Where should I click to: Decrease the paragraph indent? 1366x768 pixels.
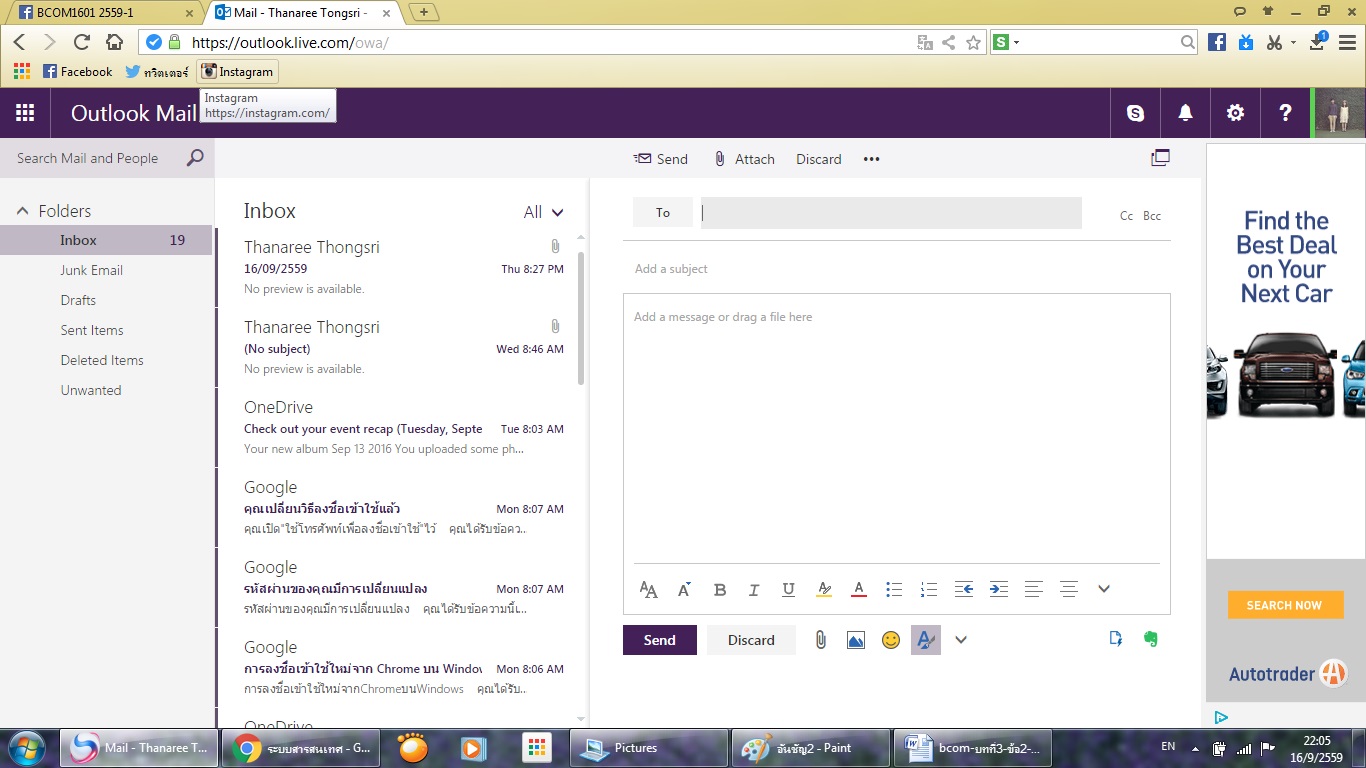(964, 590)
